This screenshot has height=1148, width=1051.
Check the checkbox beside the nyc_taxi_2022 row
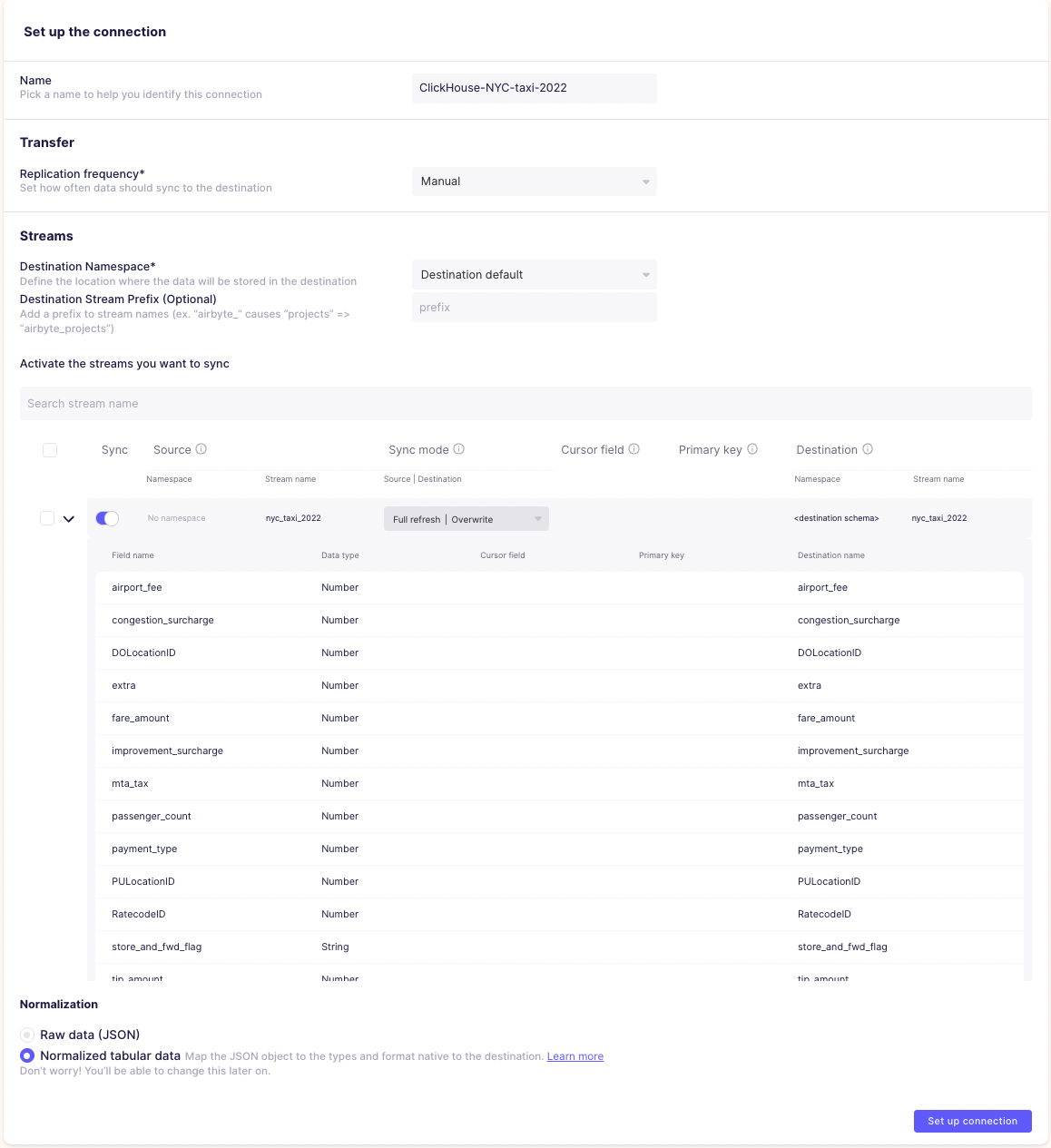[x=46, y=518]
